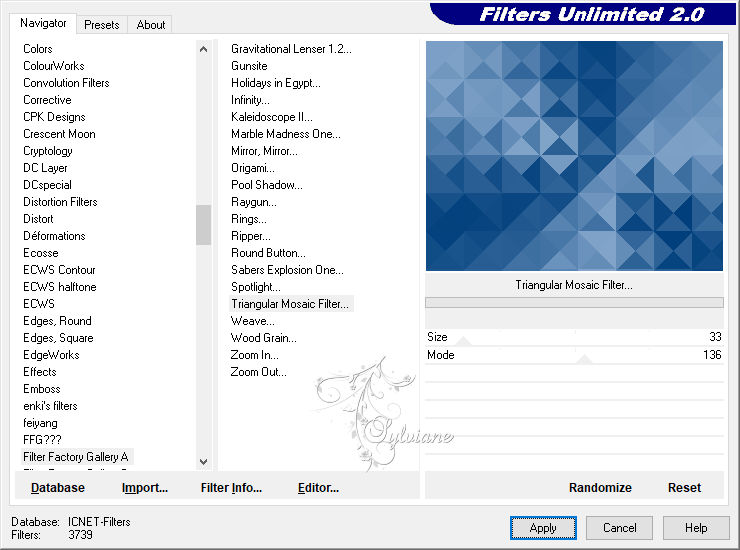Click the category list scrollbar thumb
The height and width of the screenshot is (550, 740).
click(x=203, y=225)
